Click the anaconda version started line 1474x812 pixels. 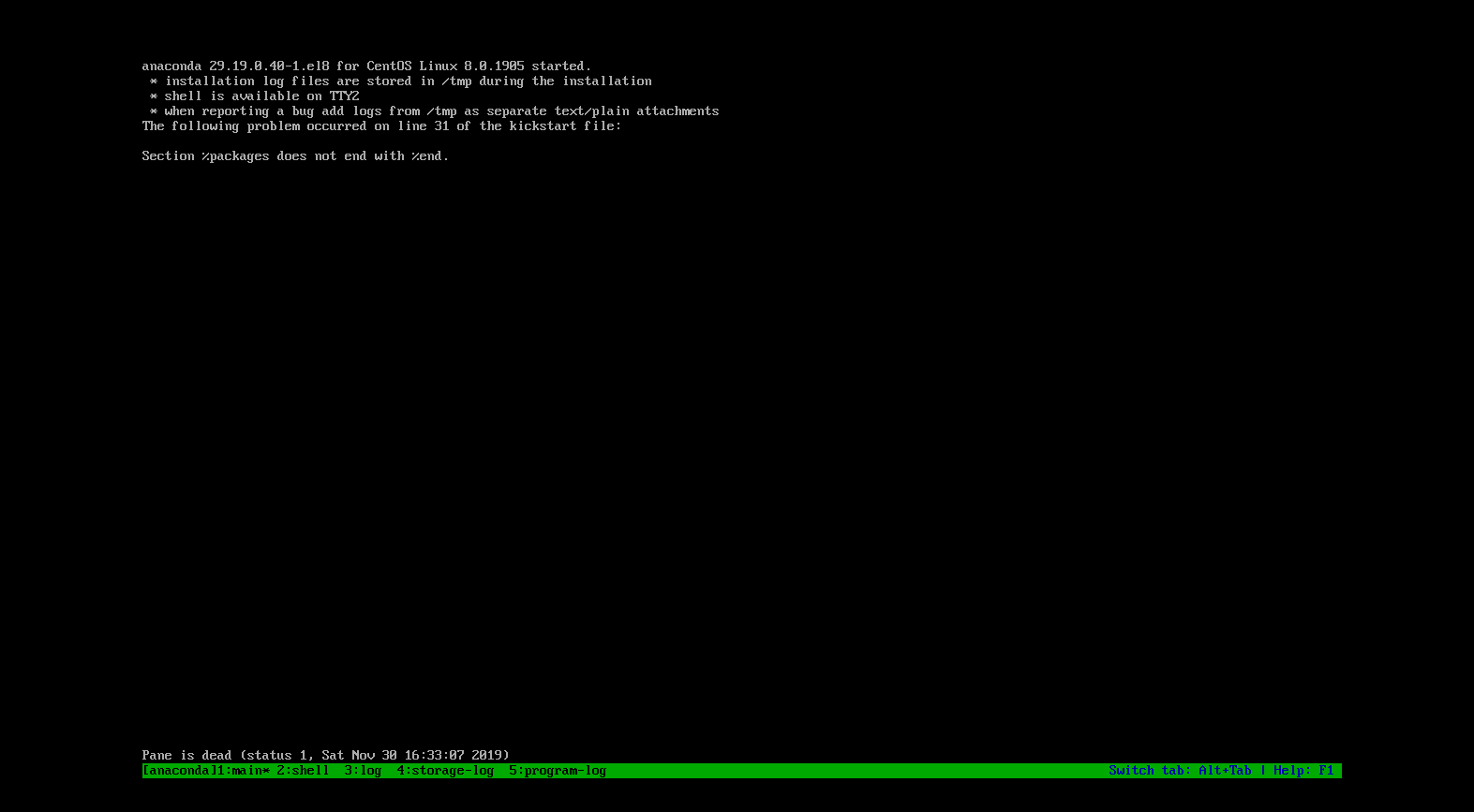[x=366, y=66]
